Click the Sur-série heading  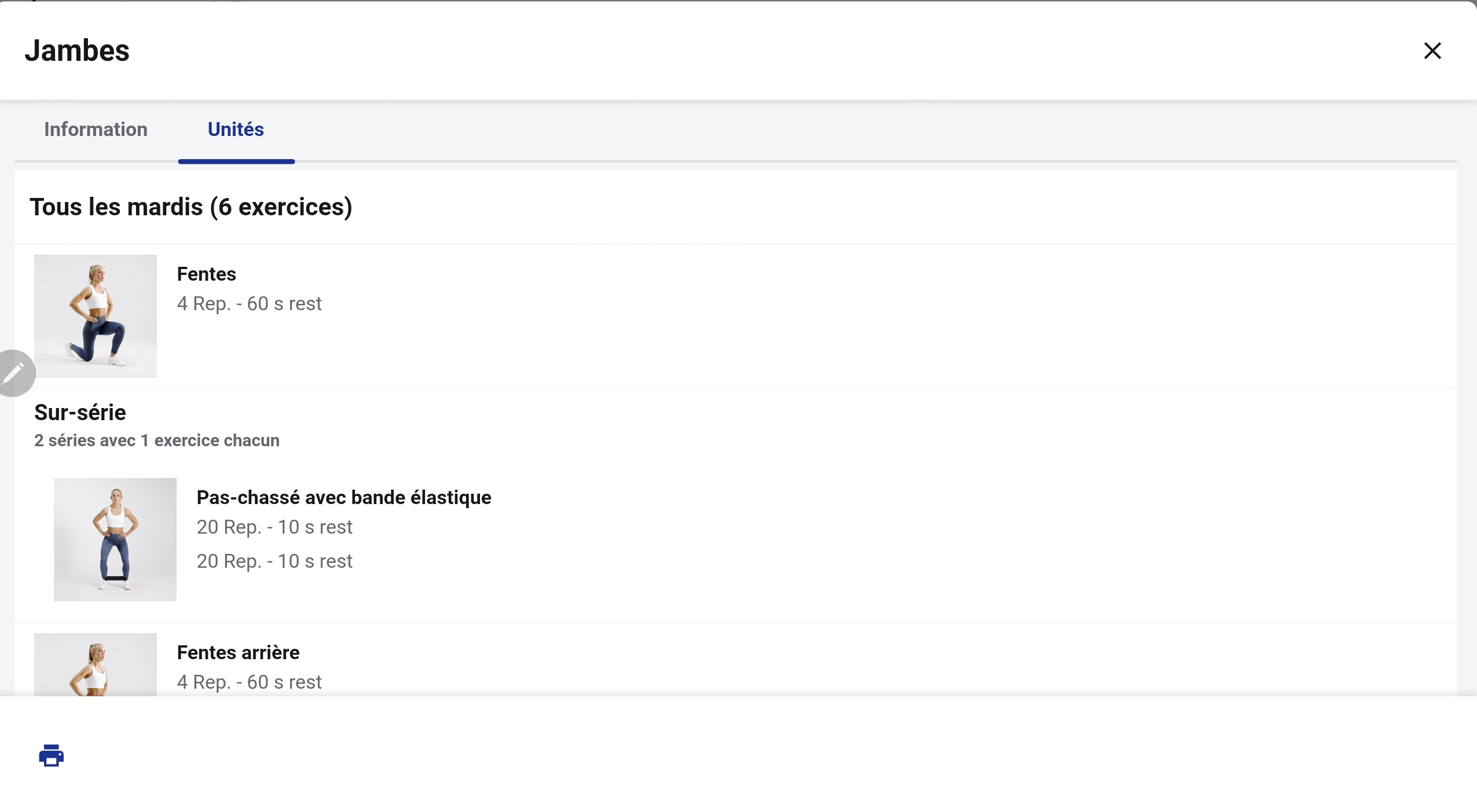[x=80, y=413]
